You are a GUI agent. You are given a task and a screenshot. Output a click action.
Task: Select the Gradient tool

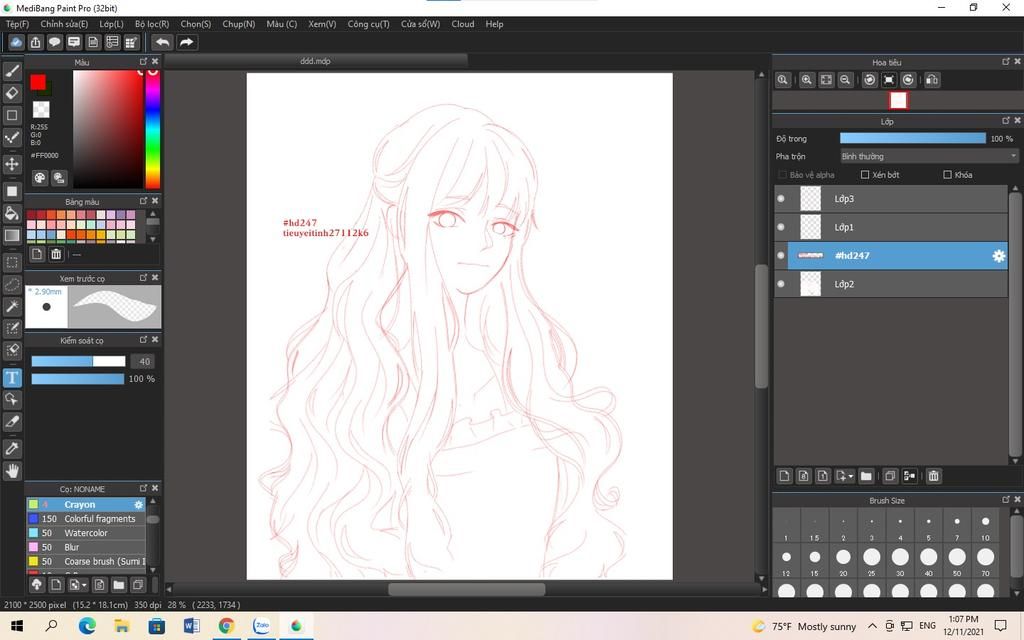pyautogui.click(x=12, y=235)
